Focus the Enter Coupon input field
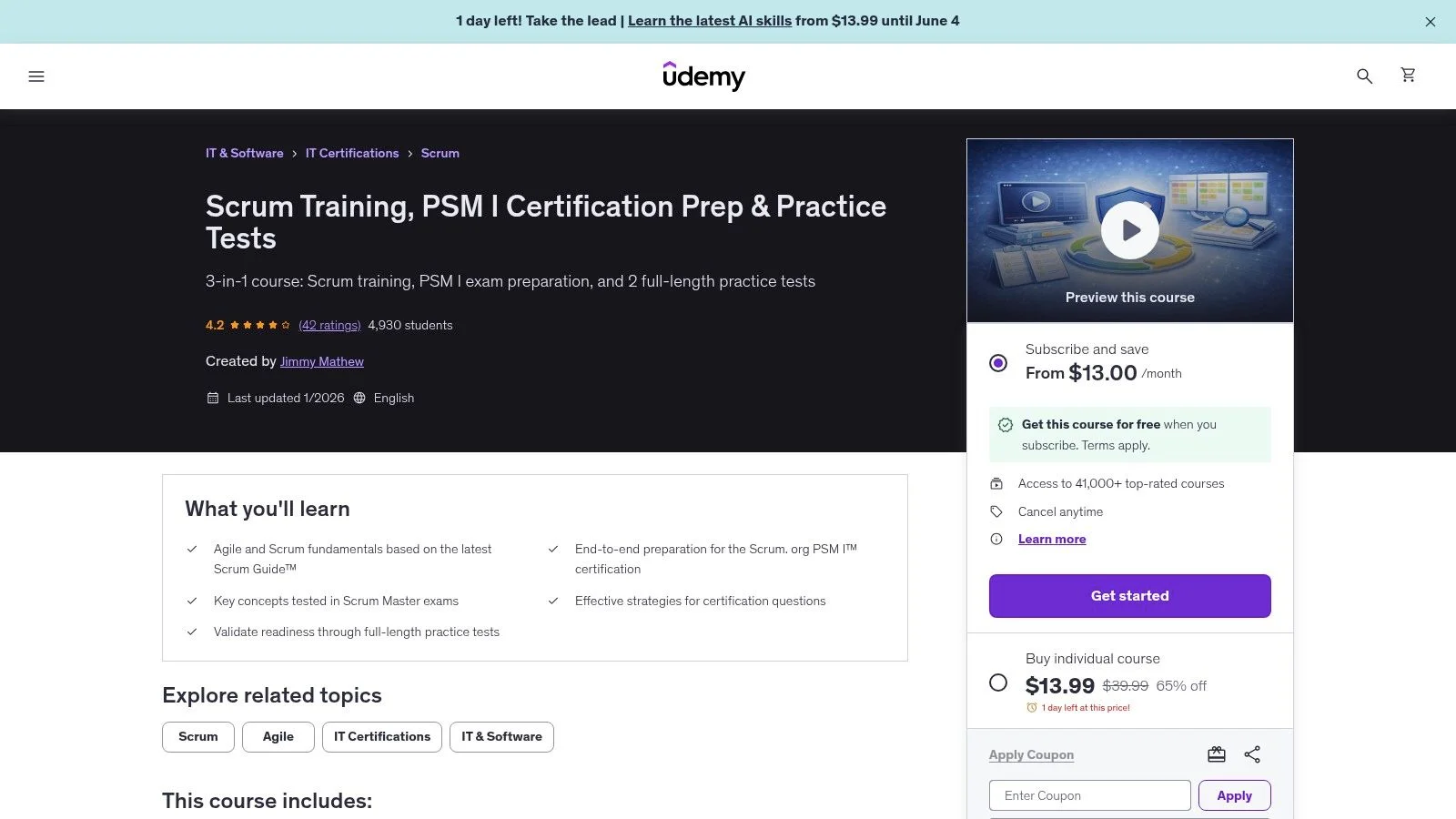Image resolution: width=1456 pixels, height=819 pixels. [x=1090, y=795]
